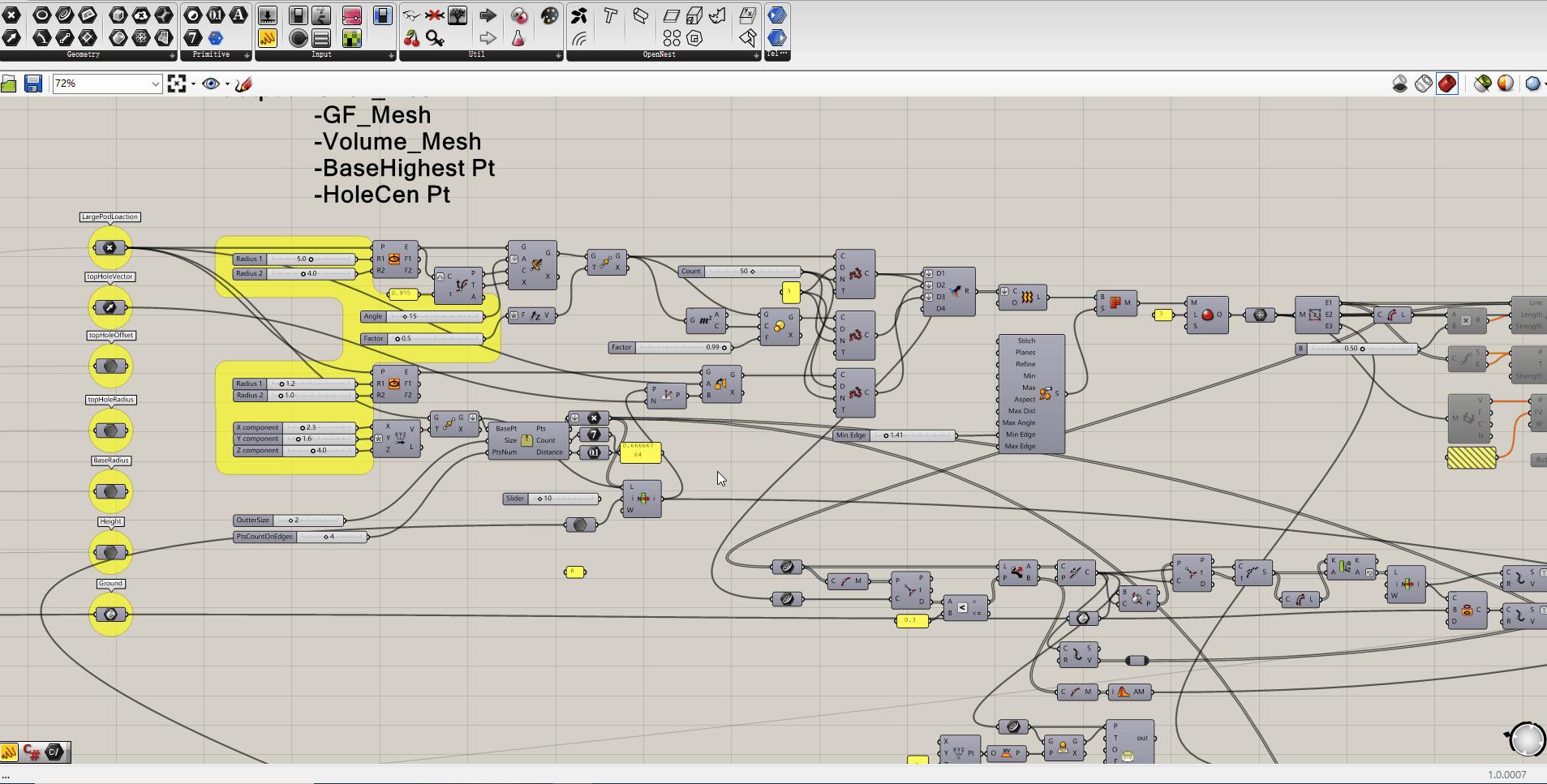
Task: Open the 72% zoom level dropdown
Action: 155,84
